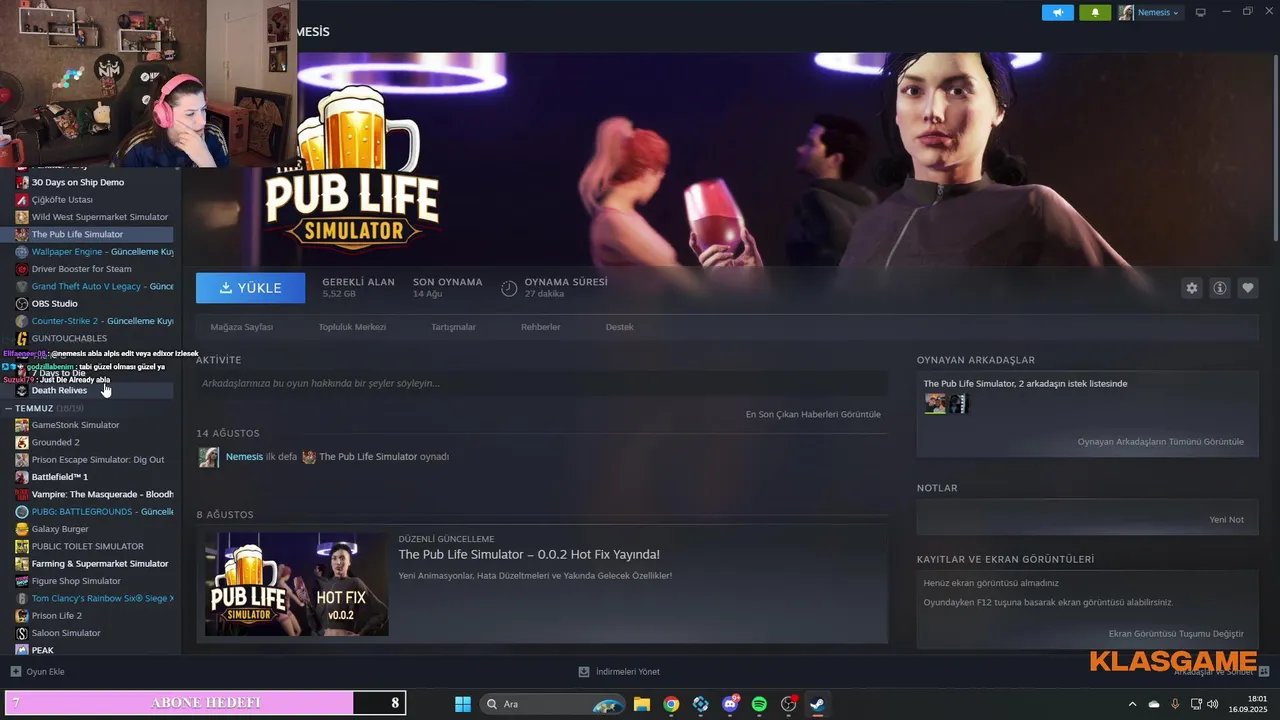Select PUBLIC TOILET SIMULATOR icon
Viewport: 1280px width, 720px height.
tap(22, 546)
